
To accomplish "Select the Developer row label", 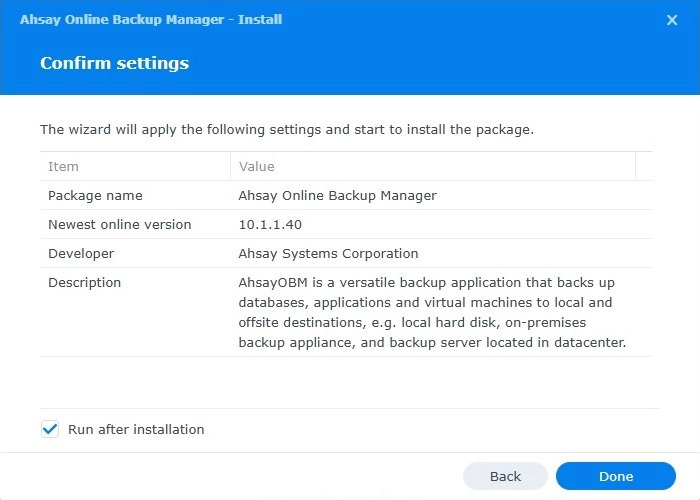I will click(81, 253).
